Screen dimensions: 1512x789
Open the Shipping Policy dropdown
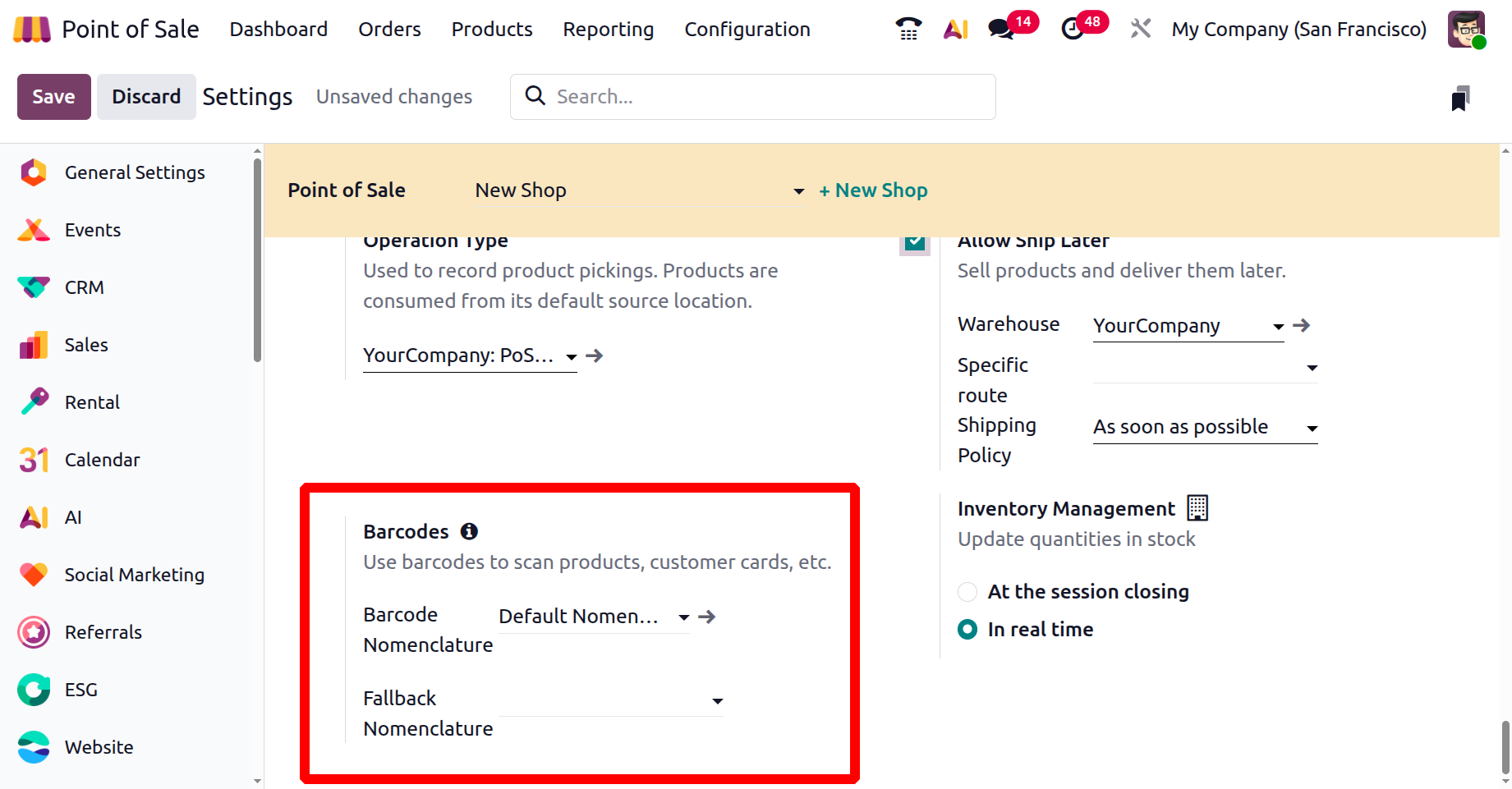pyautogui.click(x=1312, y=429)
